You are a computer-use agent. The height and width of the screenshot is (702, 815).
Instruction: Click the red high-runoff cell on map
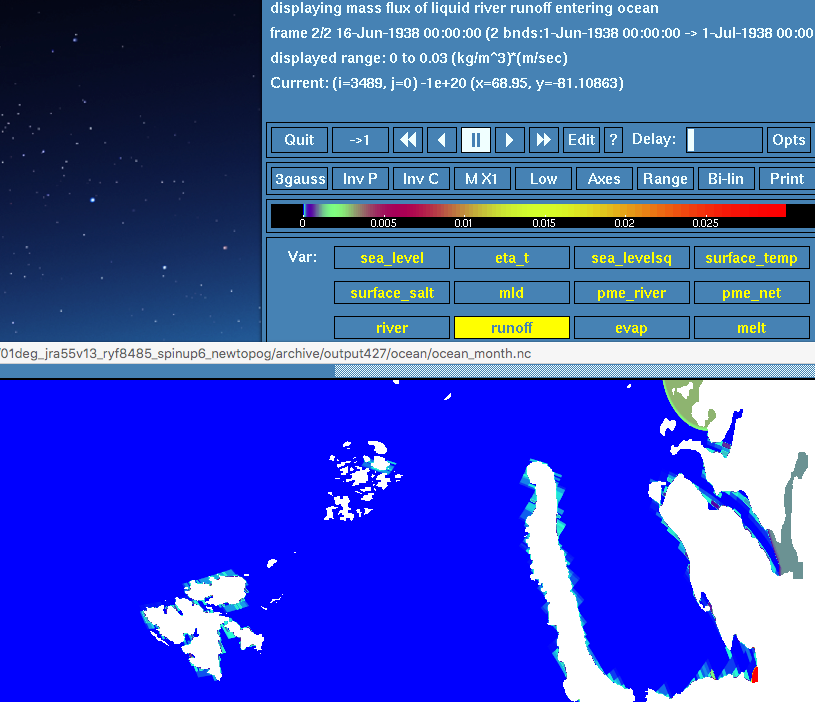755,674
